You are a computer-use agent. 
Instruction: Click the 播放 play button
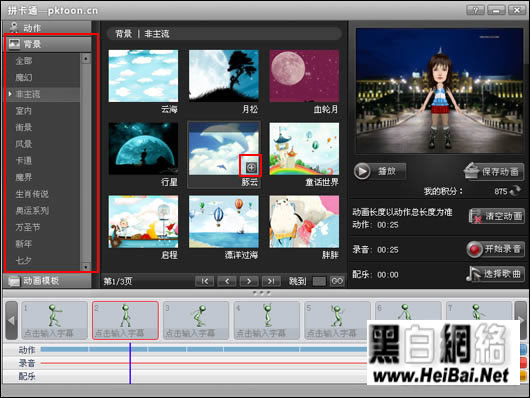click(380, 171)
